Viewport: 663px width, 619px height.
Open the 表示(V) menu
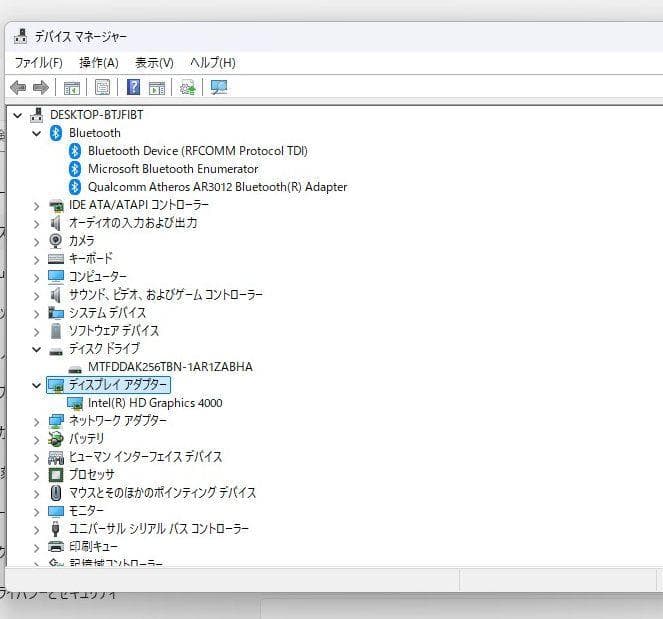pos(154,63)
